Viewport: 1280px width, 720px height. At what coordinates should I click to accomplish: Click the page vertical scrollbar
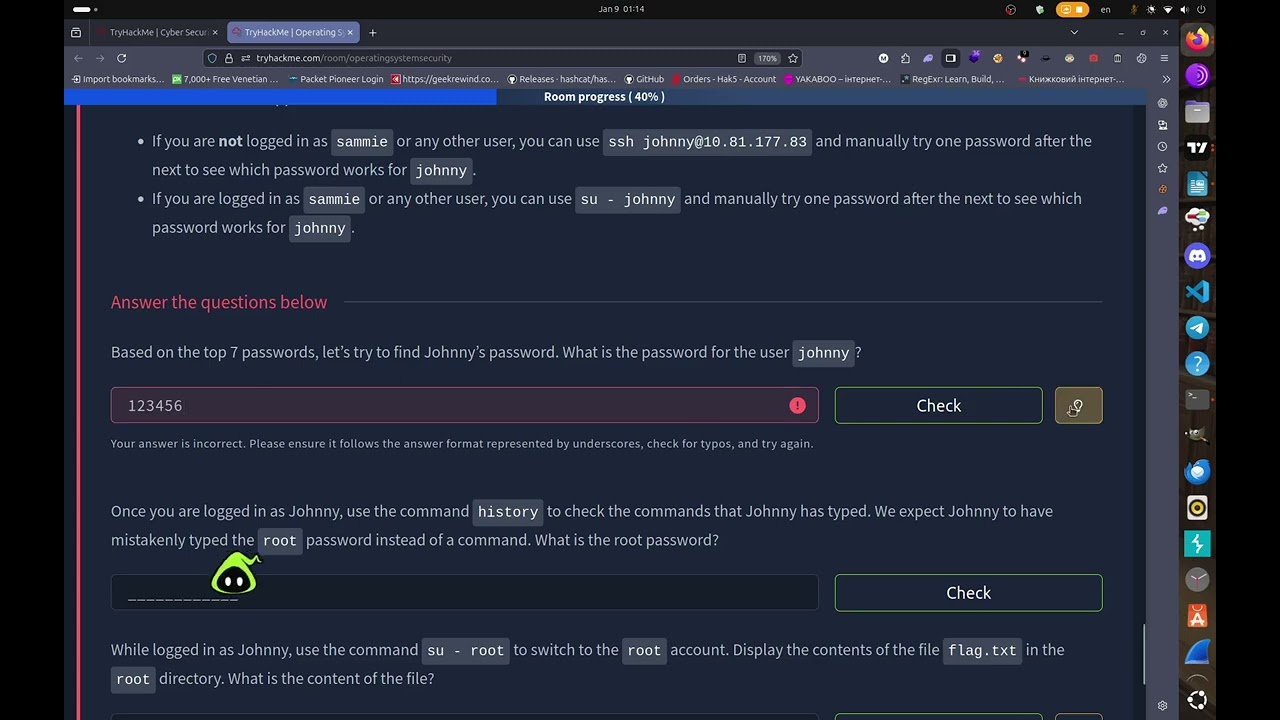pos(1145,655)
